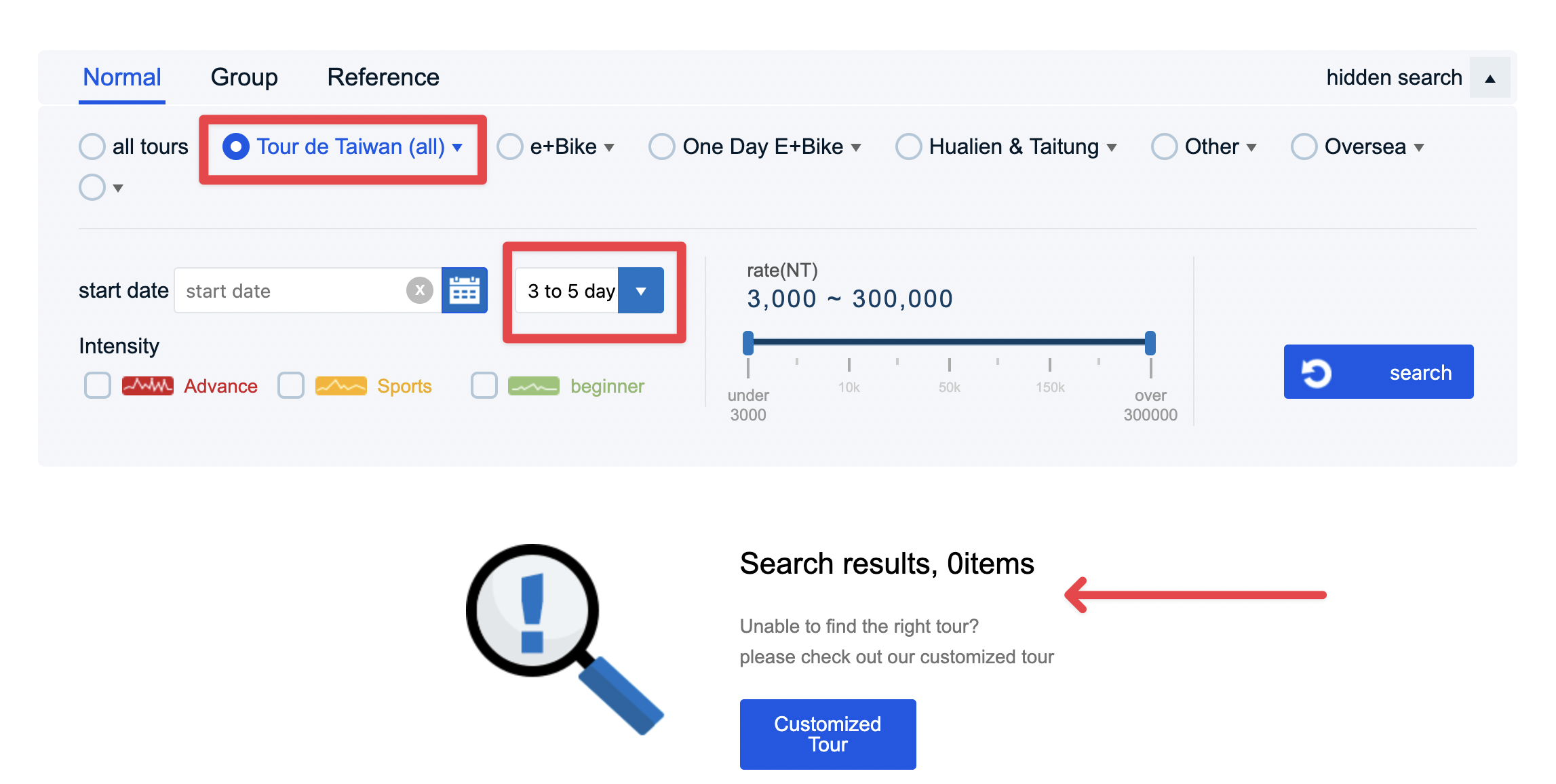Viewport: 1556px width, 784px height.
Task: Expand the e+Bike category dropdown arrow
Action: (610, 146)
